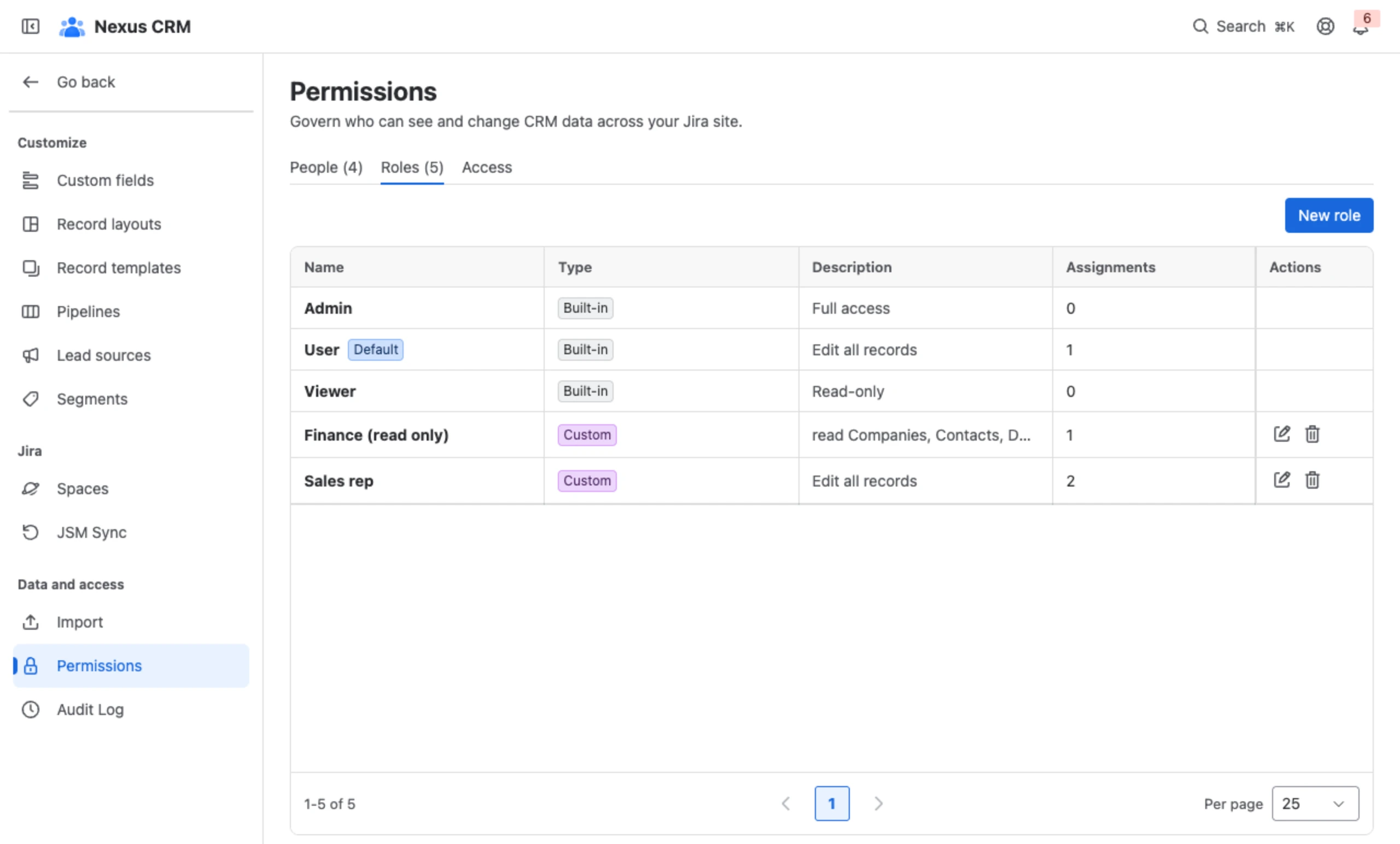Click the Record templates icon

pos(31,267)
